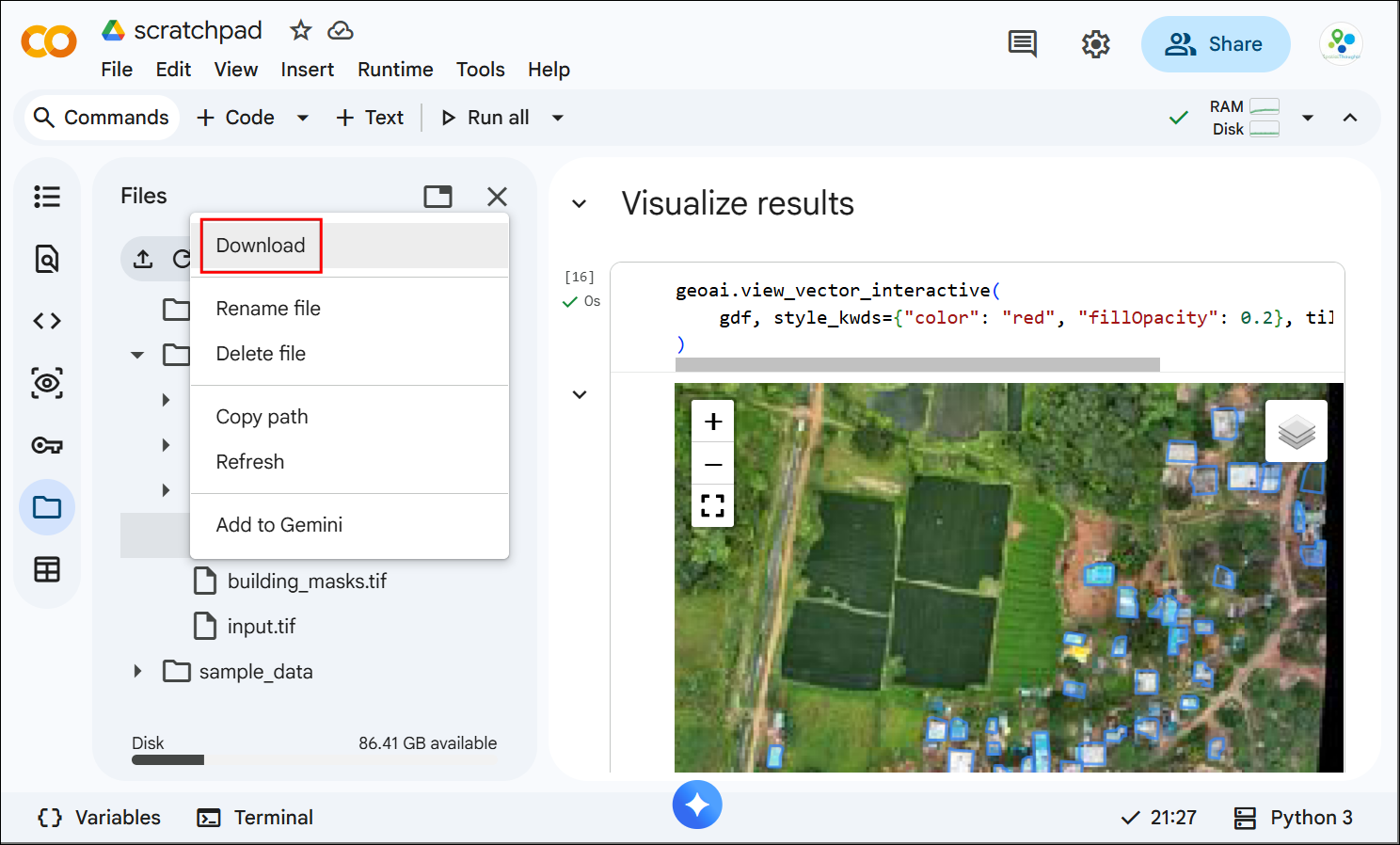The image size is (1400, 845).
Task: Open the Variables panel
Action: [100, 817]
